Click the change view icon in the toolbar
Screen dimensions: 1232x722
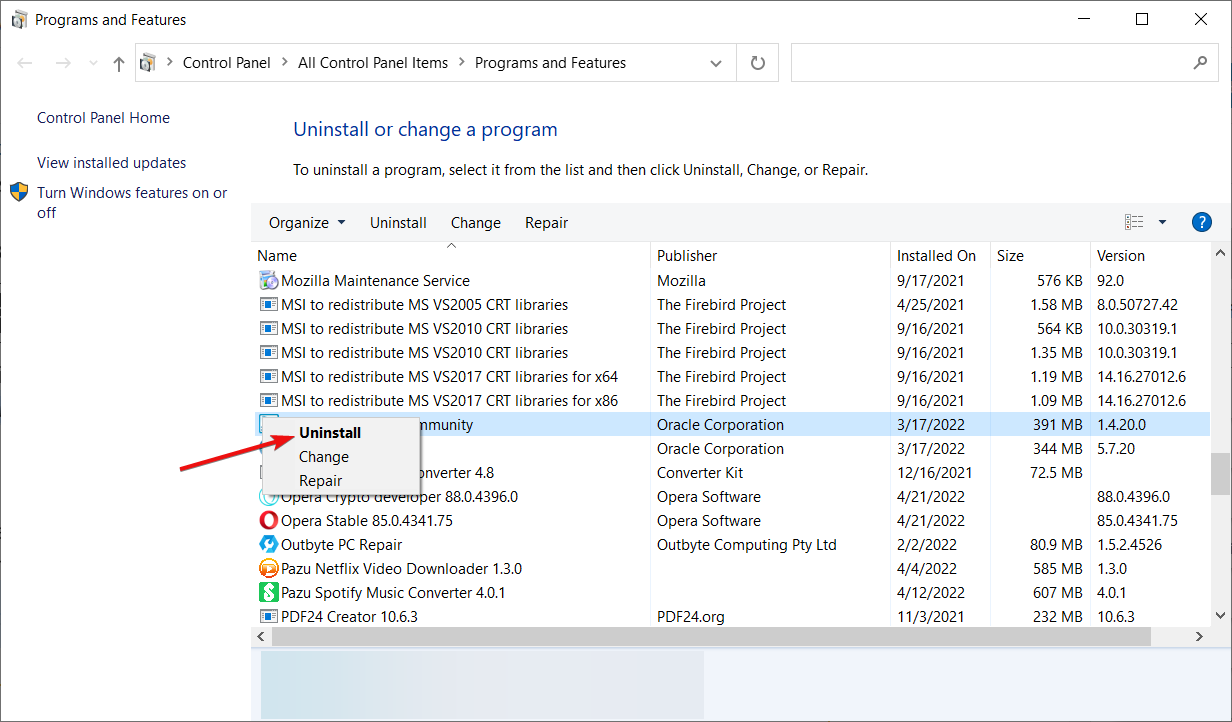1134,222
